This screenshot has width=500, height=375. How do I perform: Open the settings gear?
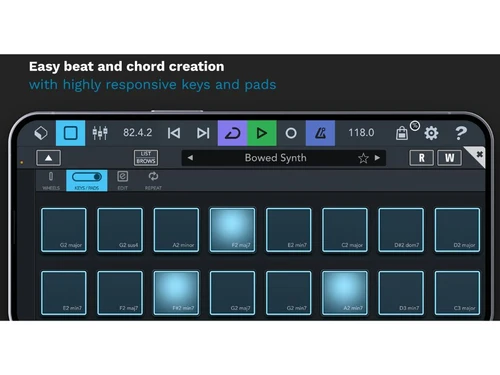(431, 133)
